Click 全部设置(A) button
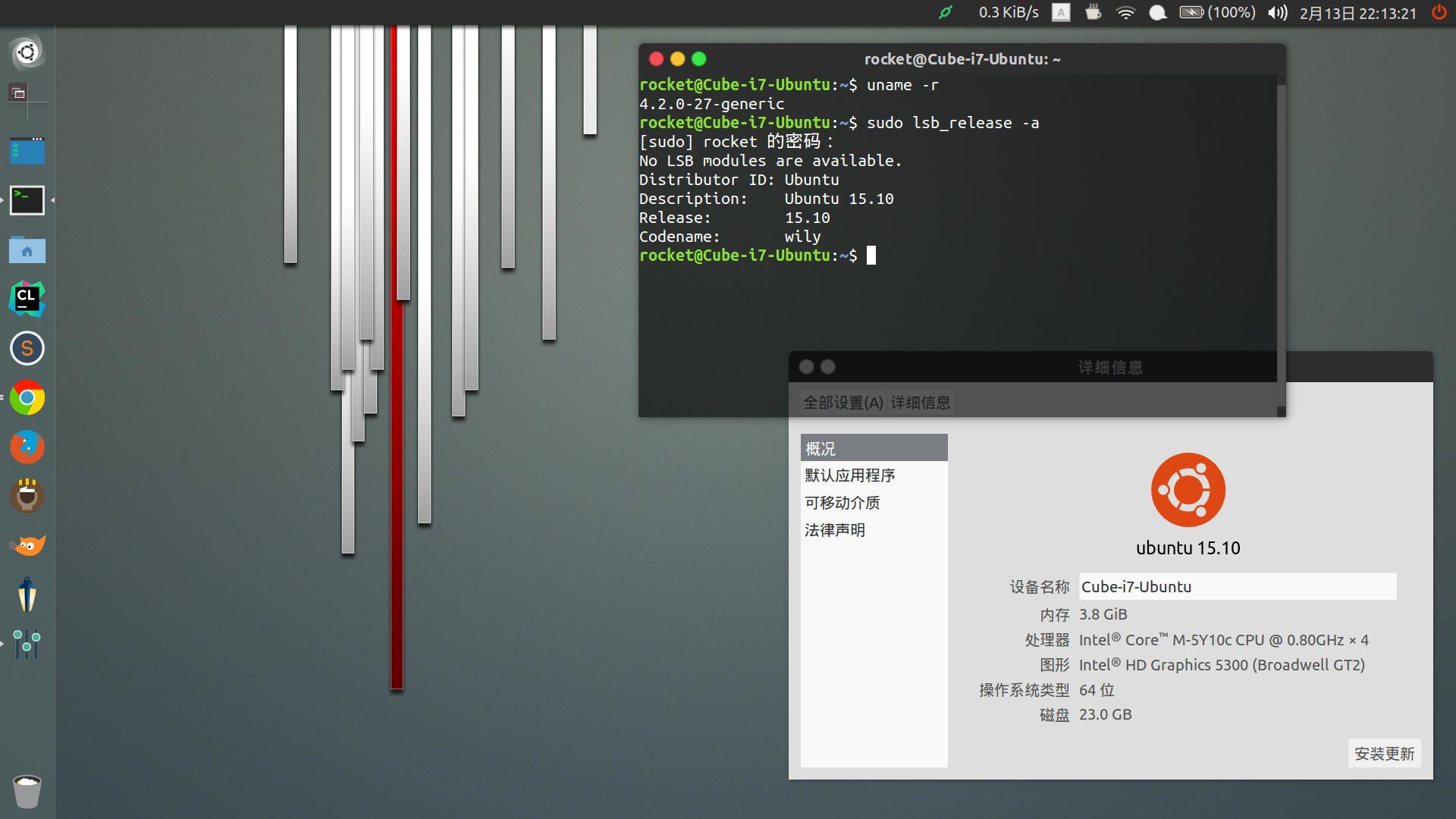Viewport: 1456px width, 819px height. pos(843,403)
